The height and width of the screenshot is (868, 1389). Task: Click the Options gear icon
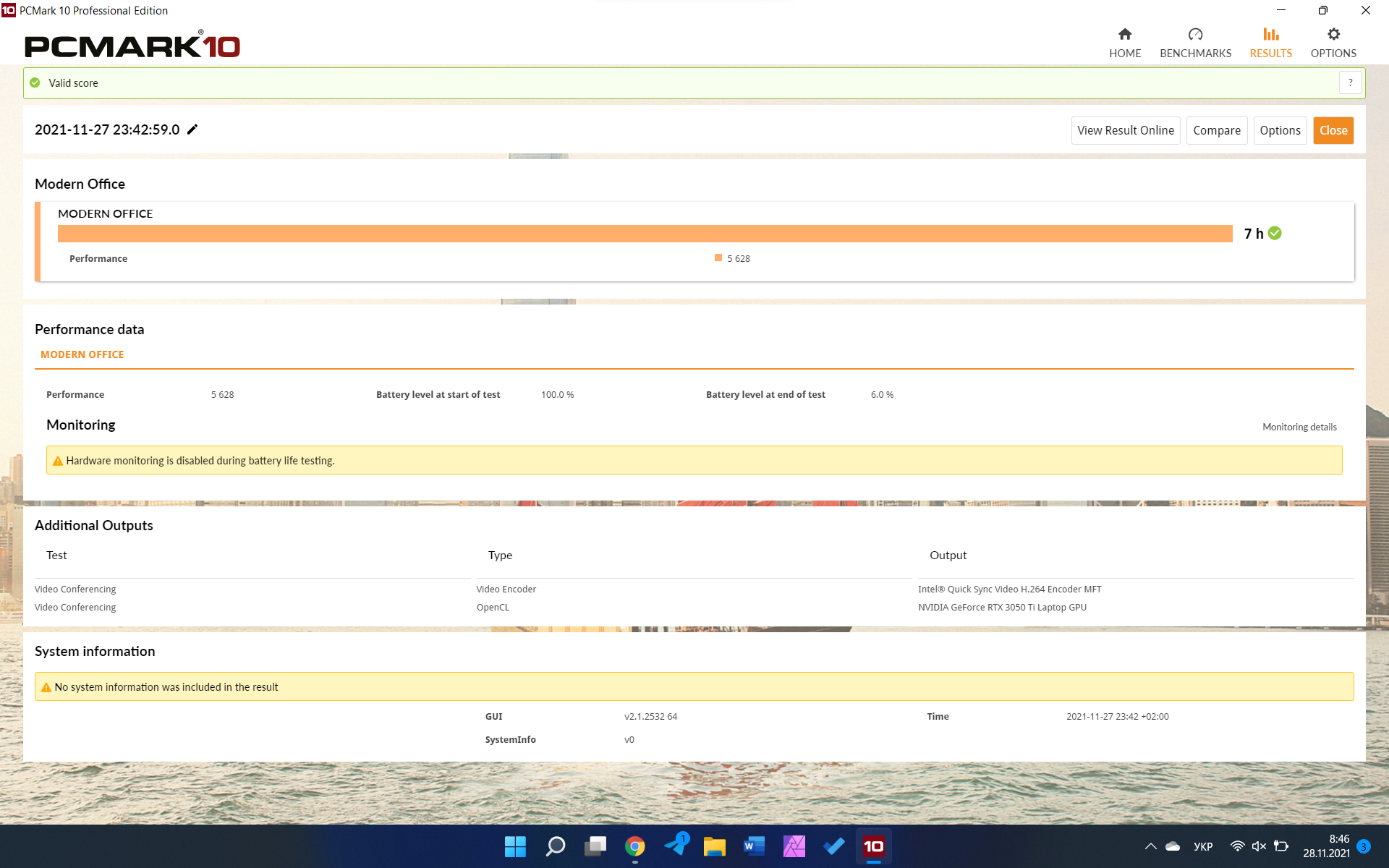pos(1334,34)
